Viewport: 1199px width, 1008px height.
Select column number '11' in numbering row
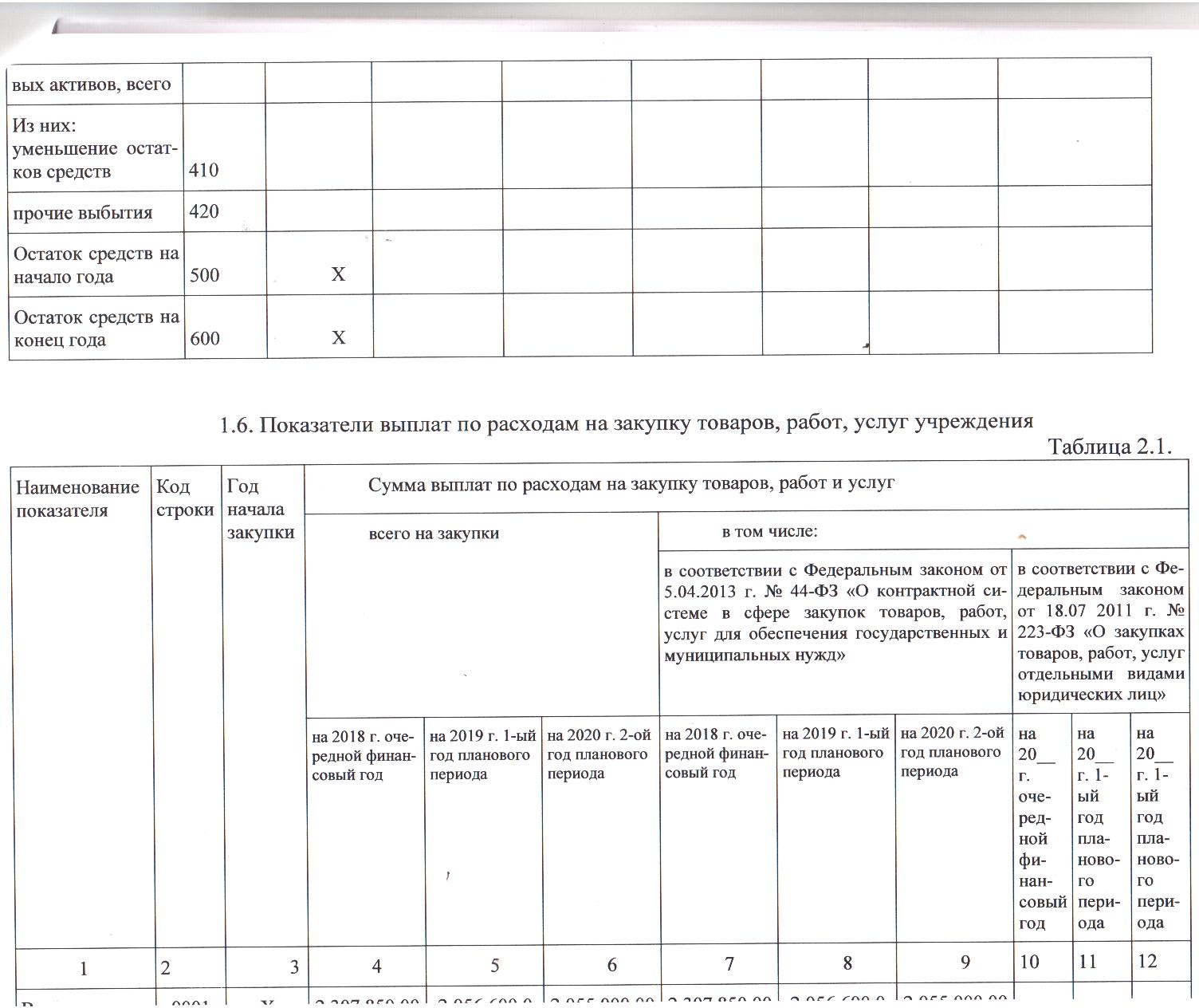(1088, 962)
